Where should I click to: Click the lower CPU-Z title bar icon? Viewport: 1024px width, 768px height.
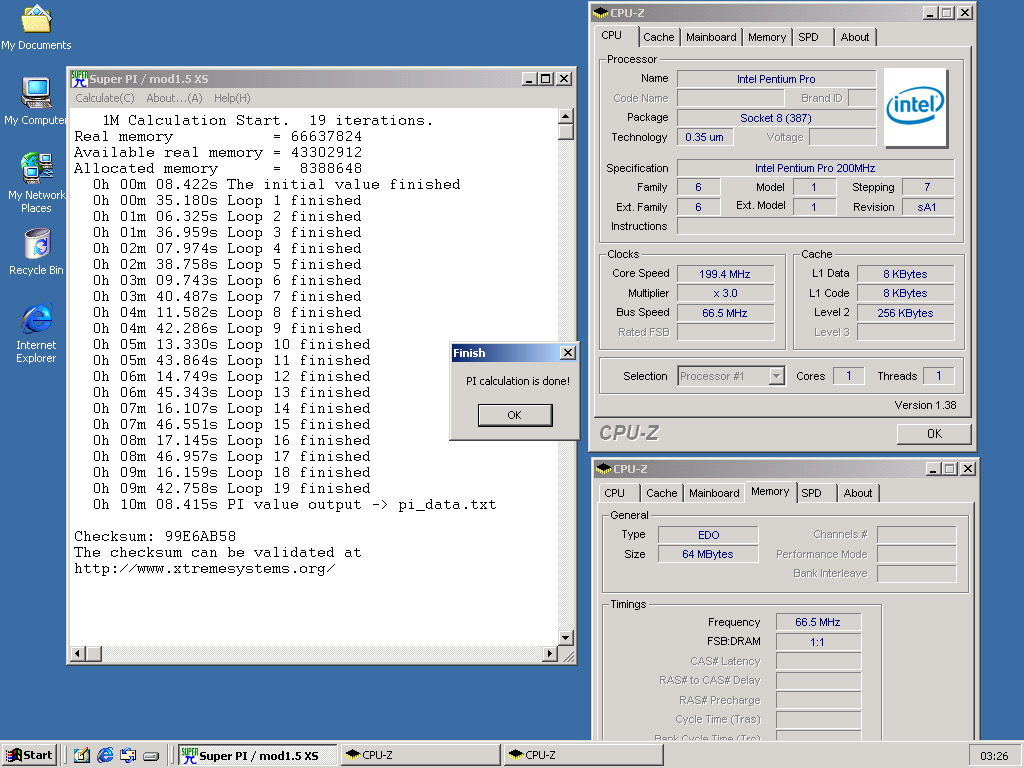[x=603, y=469]
